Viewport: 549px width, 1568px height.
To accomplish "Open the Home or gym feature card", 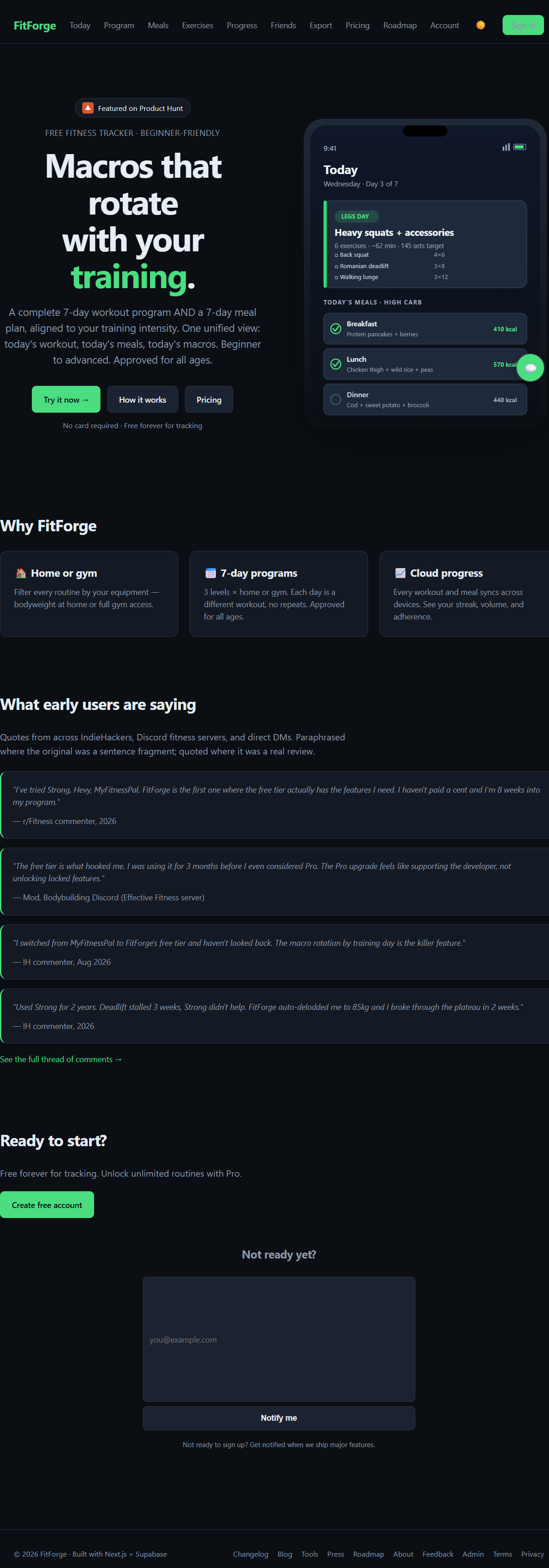I will [89, 594].
